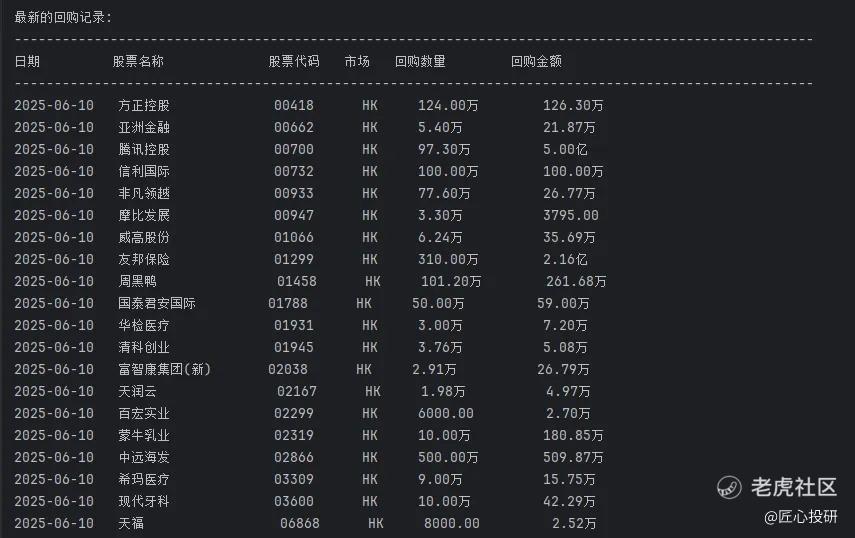Click the 股票名称 column header
The width and height of the screenshot is (855, 538).
138,62
